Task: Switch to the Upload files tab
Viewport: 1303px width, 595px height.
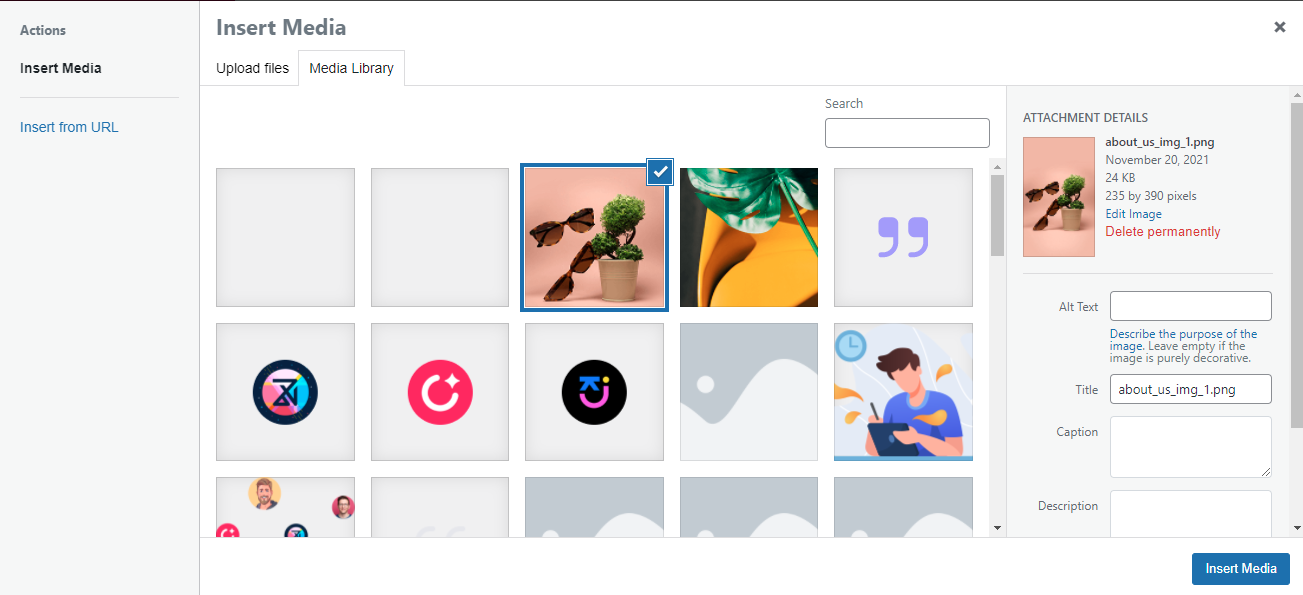Action: pyautogui.click(x=252, y=68)
